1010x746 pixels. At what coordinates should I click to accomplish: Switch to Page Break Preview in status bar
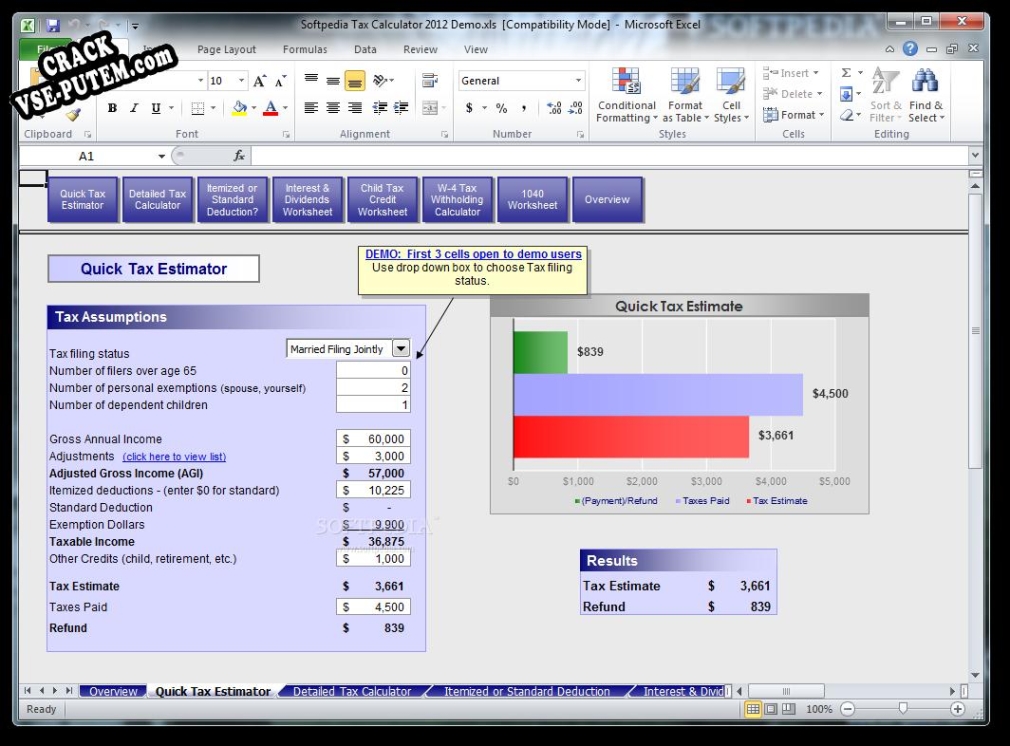788,709
